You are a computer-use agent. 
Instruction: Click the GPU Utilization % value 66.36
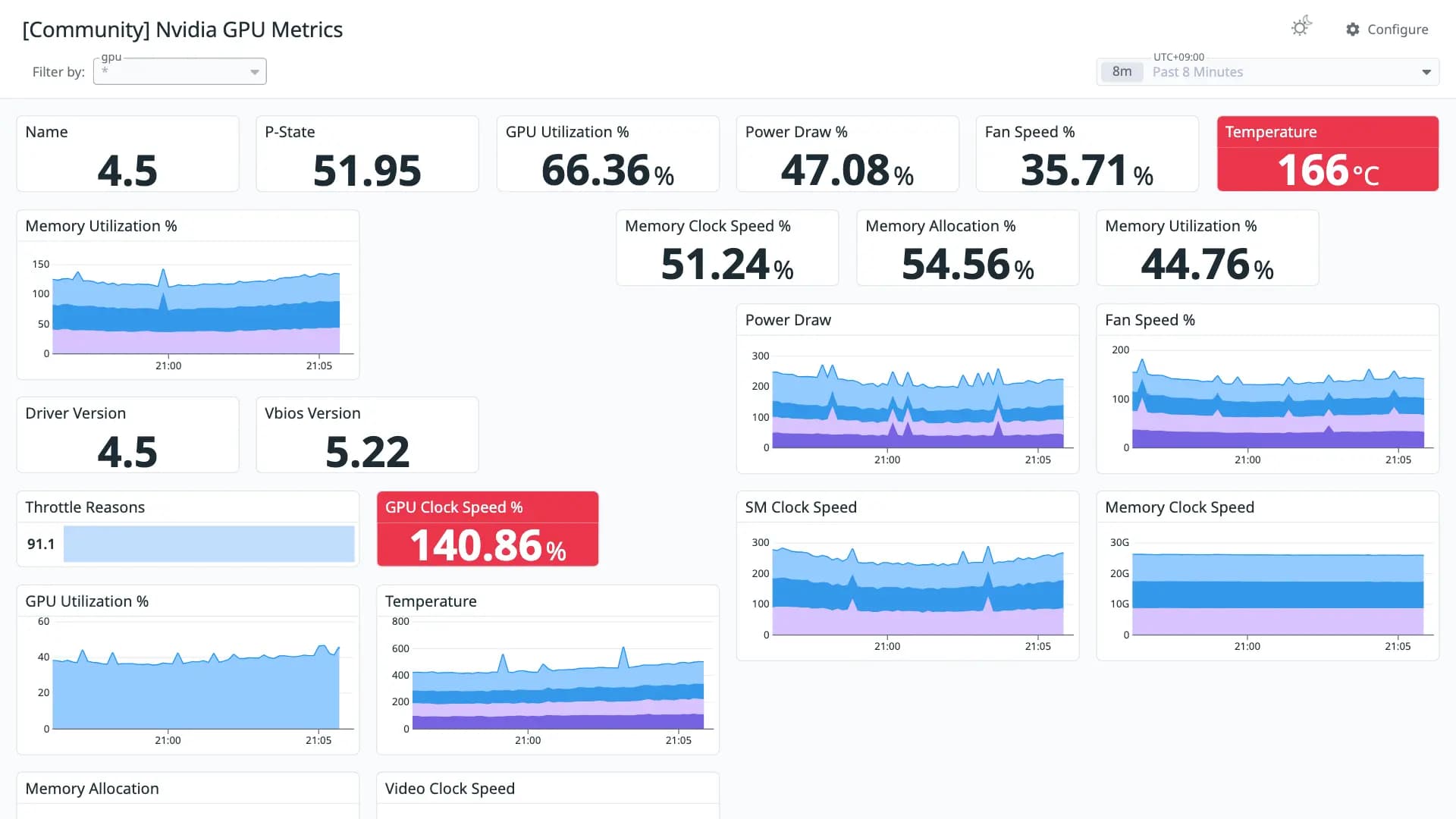coord(607,170)
